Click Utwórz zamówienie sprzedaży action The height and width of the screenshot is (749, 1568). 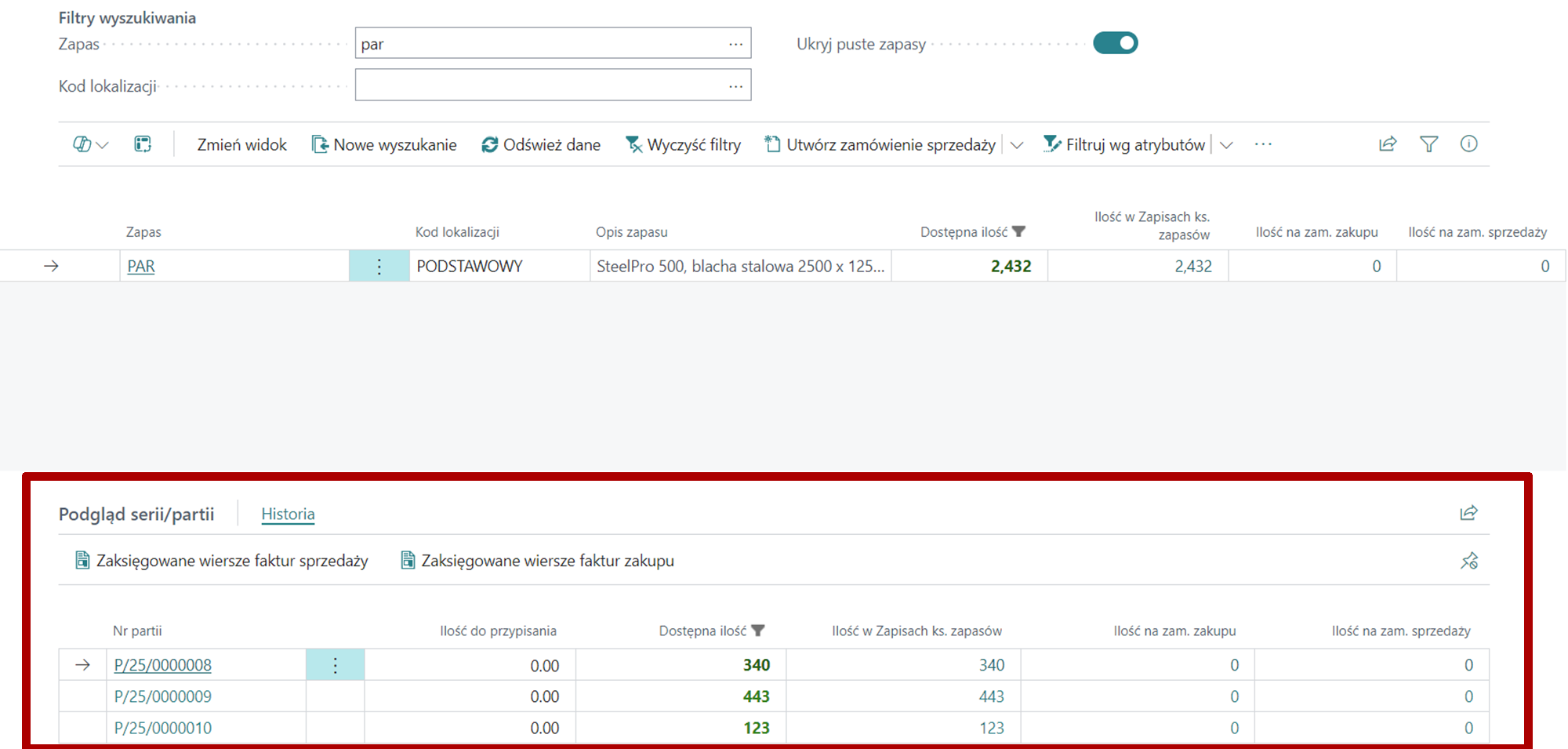[x=880, y=145]
